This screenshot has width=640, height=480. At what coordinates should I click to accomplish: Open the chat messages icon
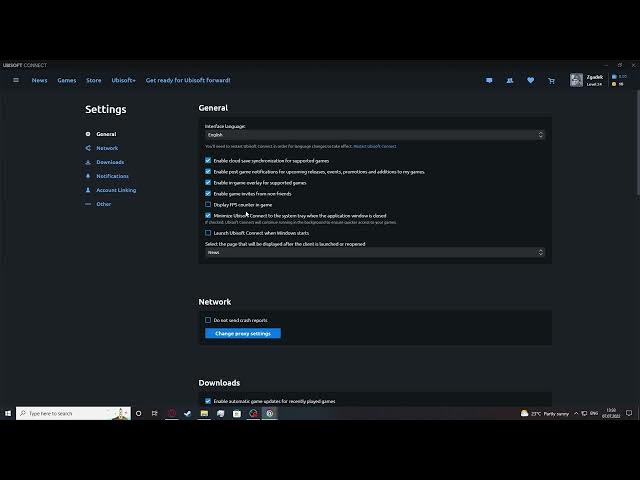pos(489,80)
